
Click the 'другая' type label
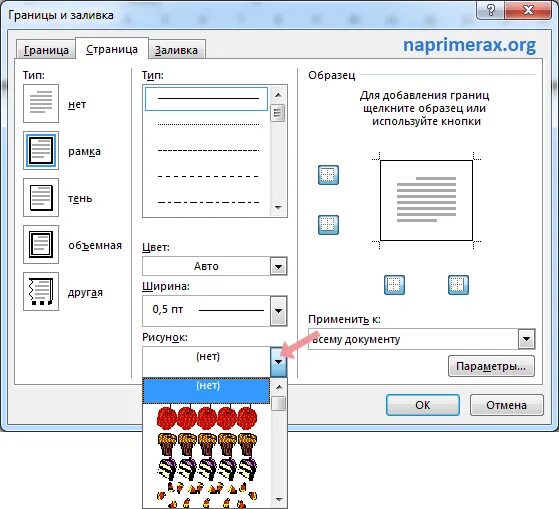(x=86, y=293)
